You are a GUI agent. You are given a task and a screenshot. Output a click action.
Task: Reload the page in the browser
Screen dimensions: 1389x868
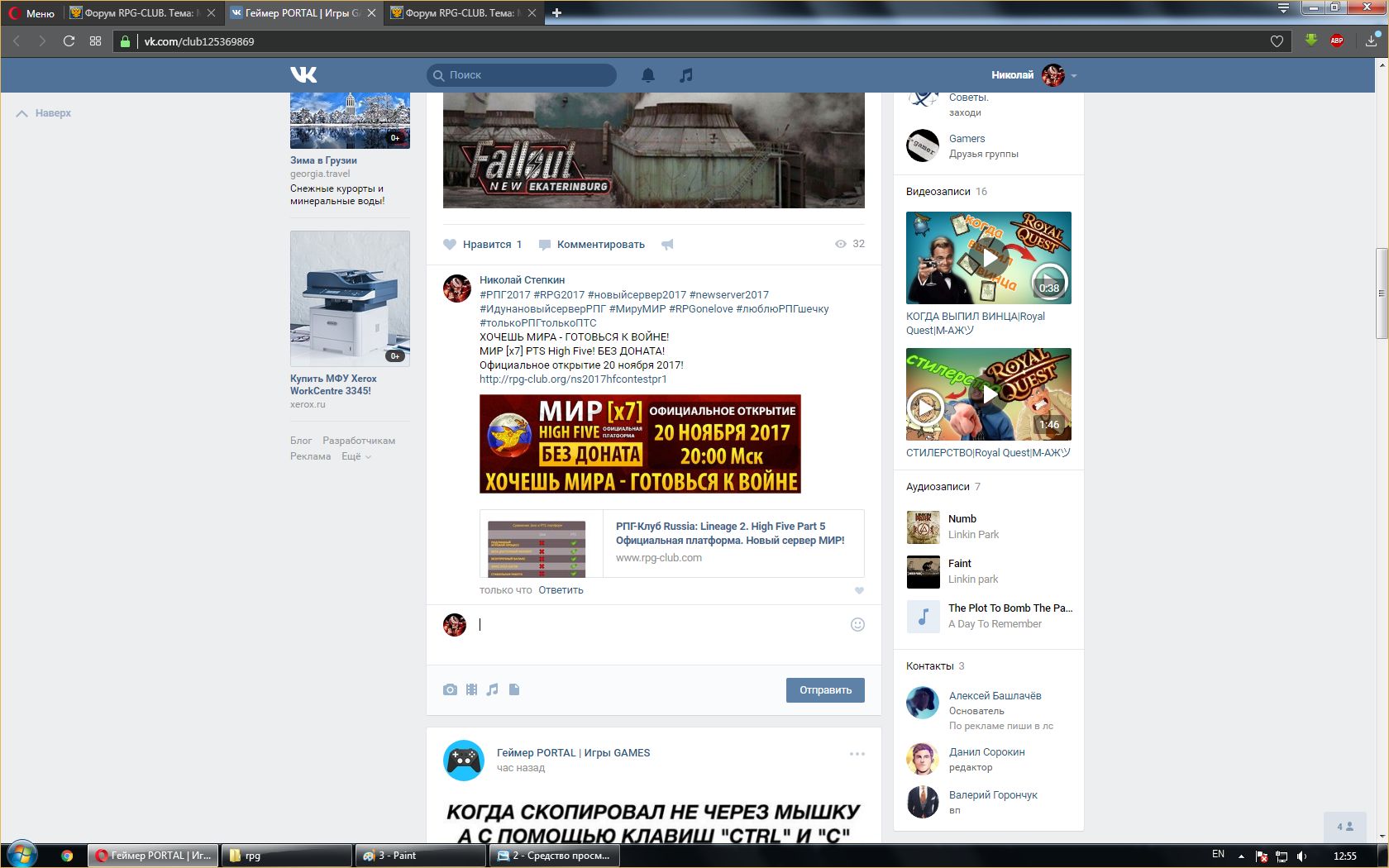tap(69, 41)
